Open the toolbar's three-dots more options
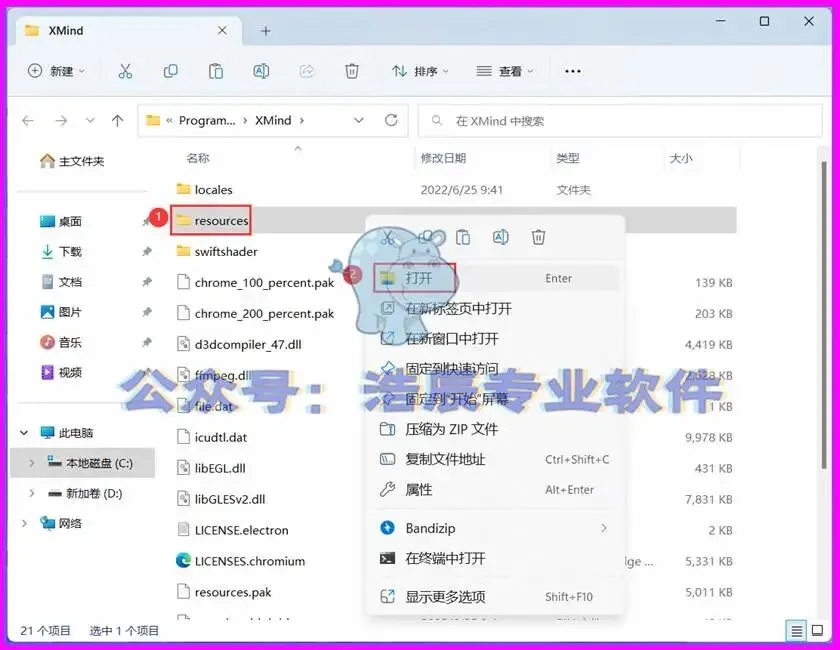This screenshot has width=840, height=650. pyautogui.click(x=573, y=71)
